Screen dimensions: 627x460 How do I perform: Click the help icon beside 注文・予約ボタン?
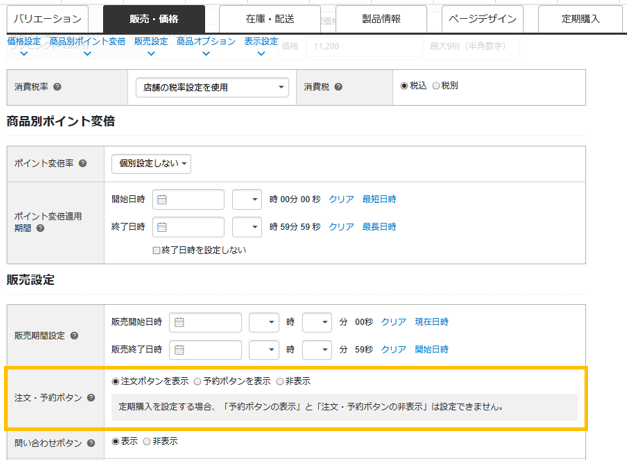[x=92, y=398]
